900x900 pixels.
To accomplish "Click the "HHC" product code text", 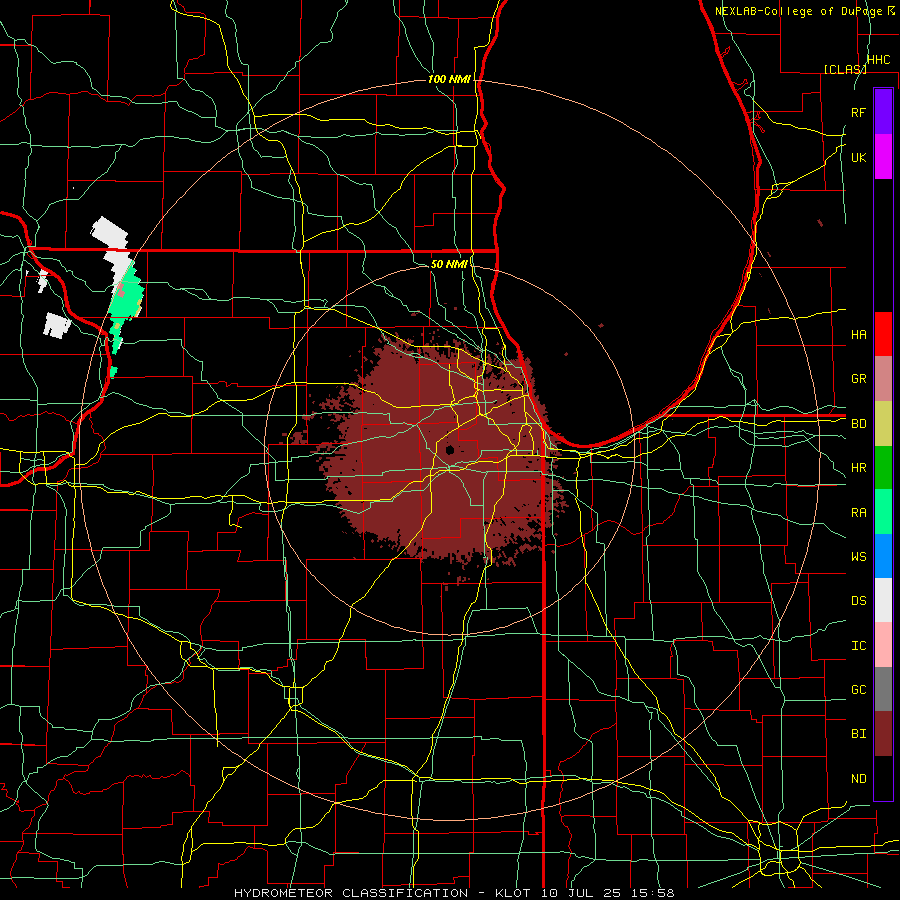I will point(878,60).
